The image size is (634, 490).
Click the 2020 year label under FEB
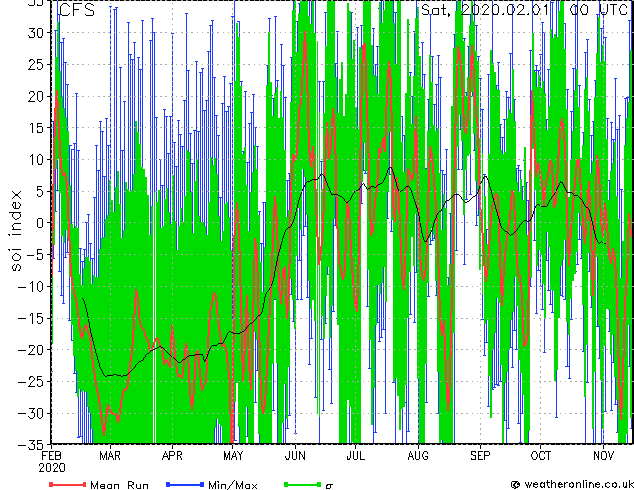coord(52,468)
